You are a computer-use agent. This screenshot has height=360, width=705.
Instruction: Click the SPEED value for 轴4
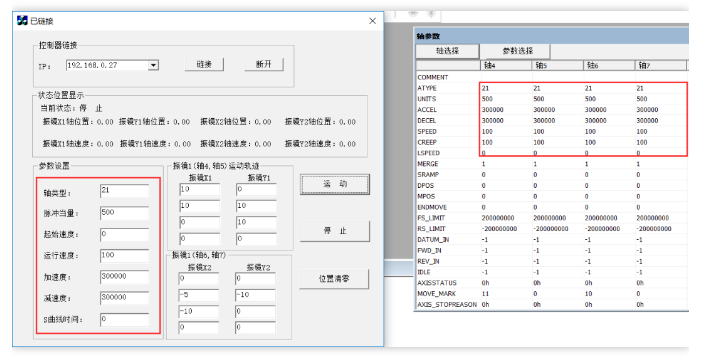(x=487, y=132)
